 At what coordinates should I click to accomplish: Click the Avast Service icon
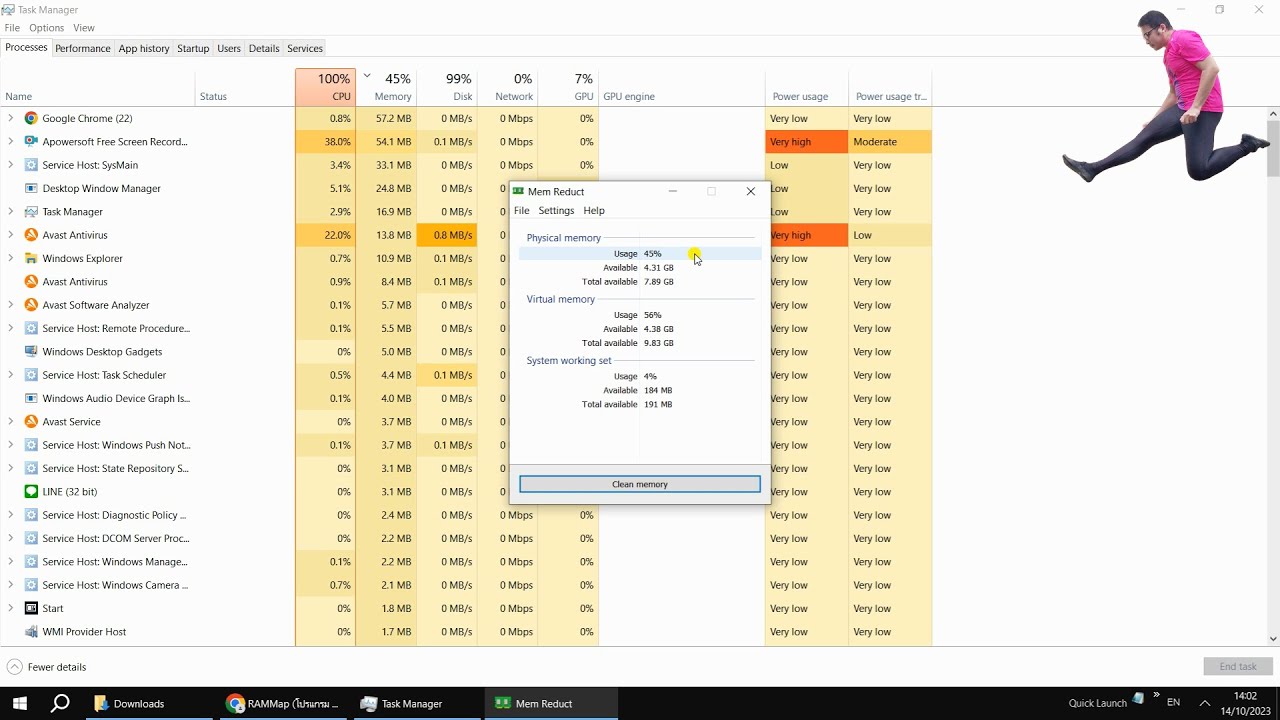[x=31, y=422]
